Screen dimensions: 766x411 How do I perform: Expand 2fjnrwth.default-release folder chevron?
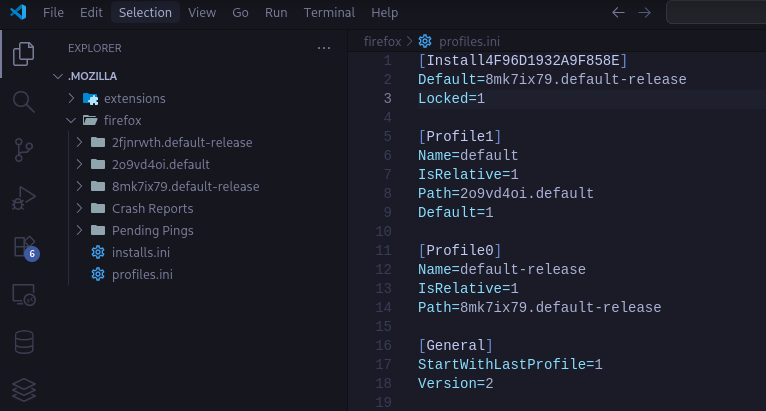(x=79, y=142)
